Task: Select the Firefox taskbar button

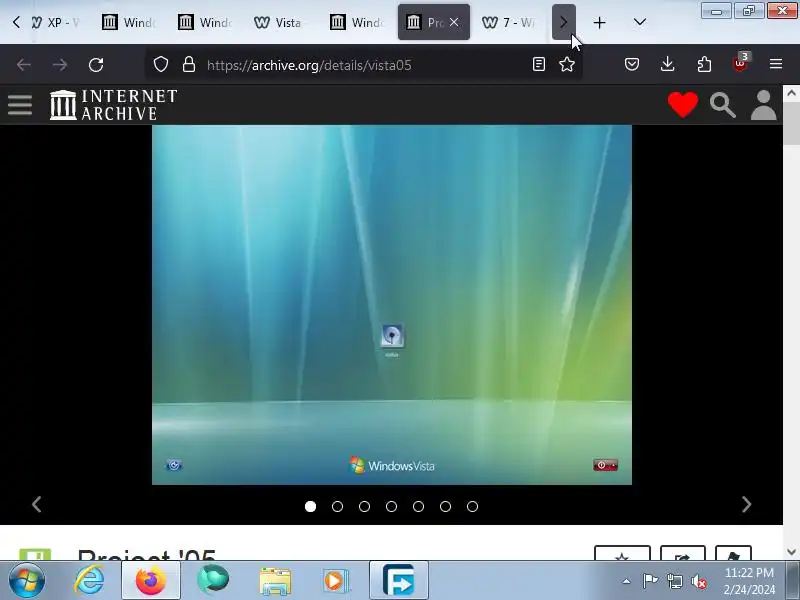Action: coord(151,580)
